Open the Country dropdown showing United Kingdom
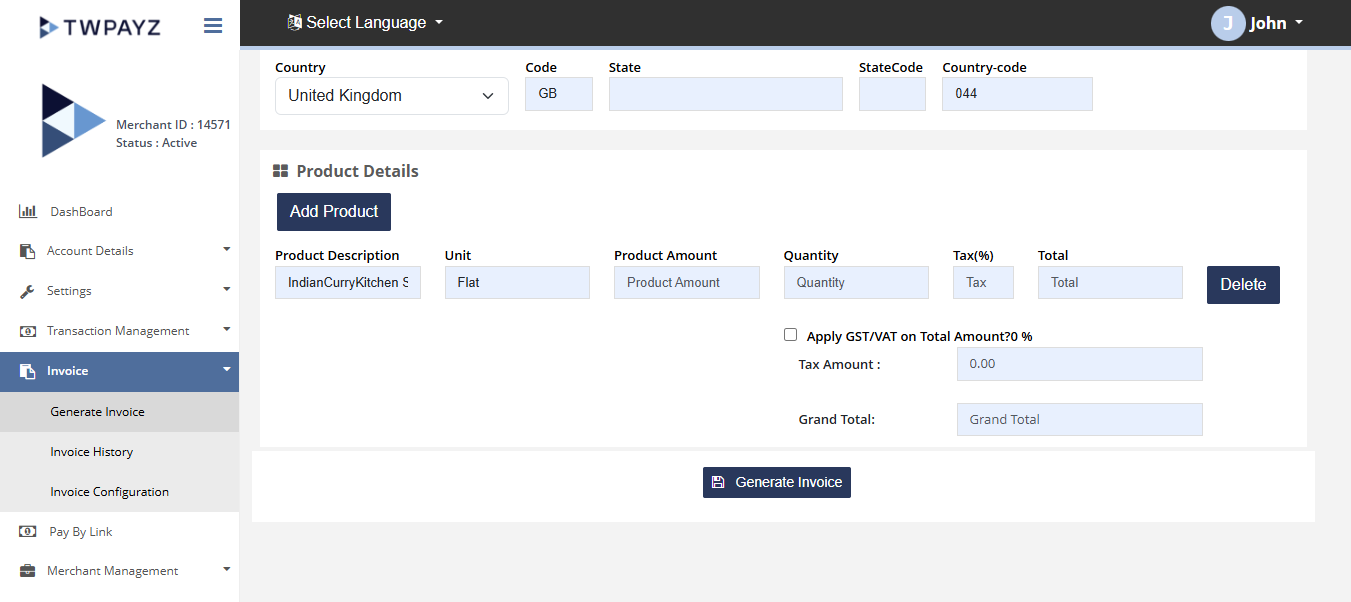1351x602 pixels. pyautogui.click(x=391, y=96)
